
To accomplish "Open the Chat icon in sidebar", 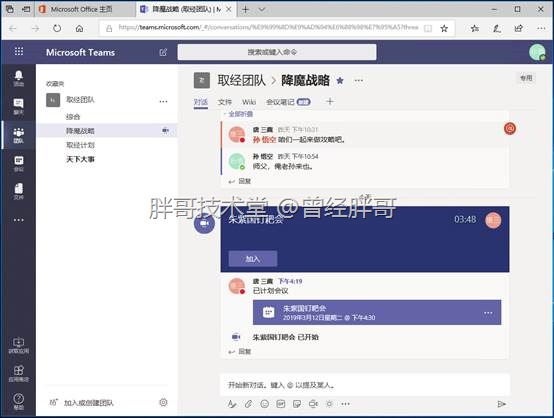I will (18, 106).
